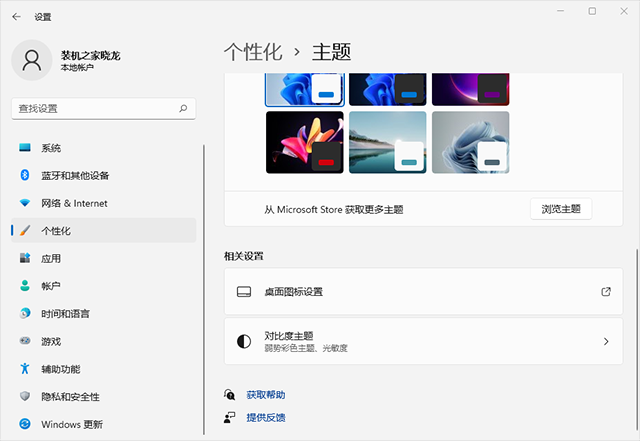Image resolution: width=640 pixels, height=441 pixels.
Task: Open the 游戏 settings category
Action: tap(104, 341)
